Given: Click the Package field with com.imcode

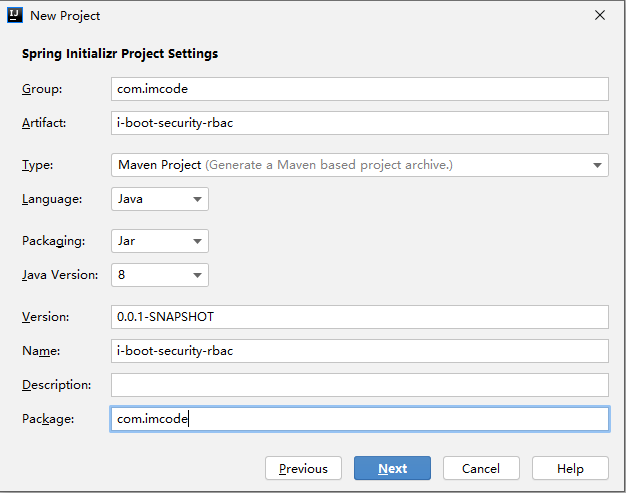Looking at the screenshot, I should pyautogui.click(x=360, y=419).
